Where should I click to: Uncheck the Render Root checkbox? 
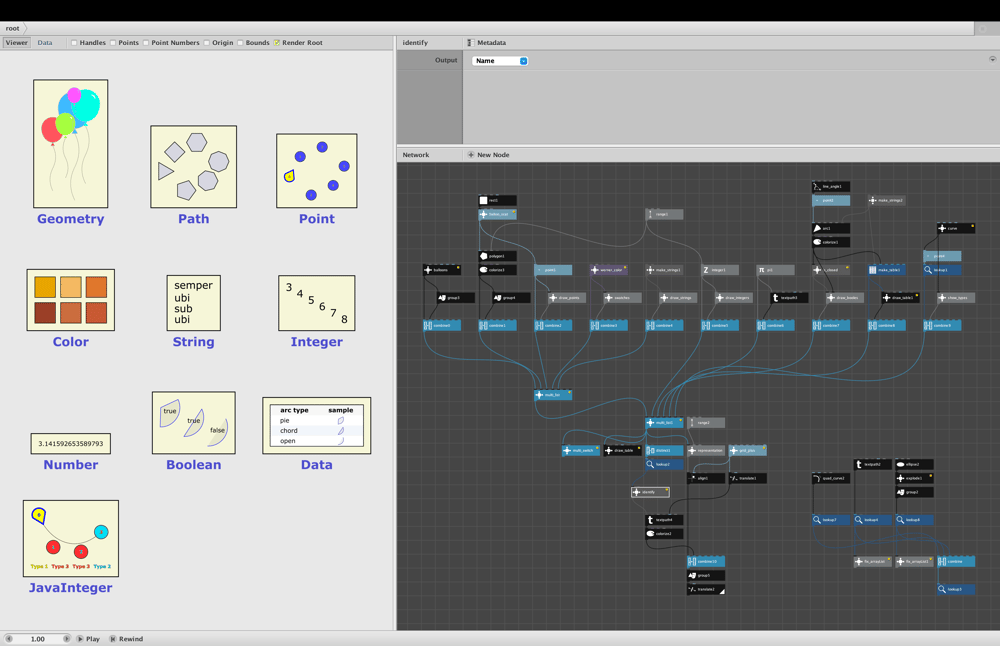277,43
